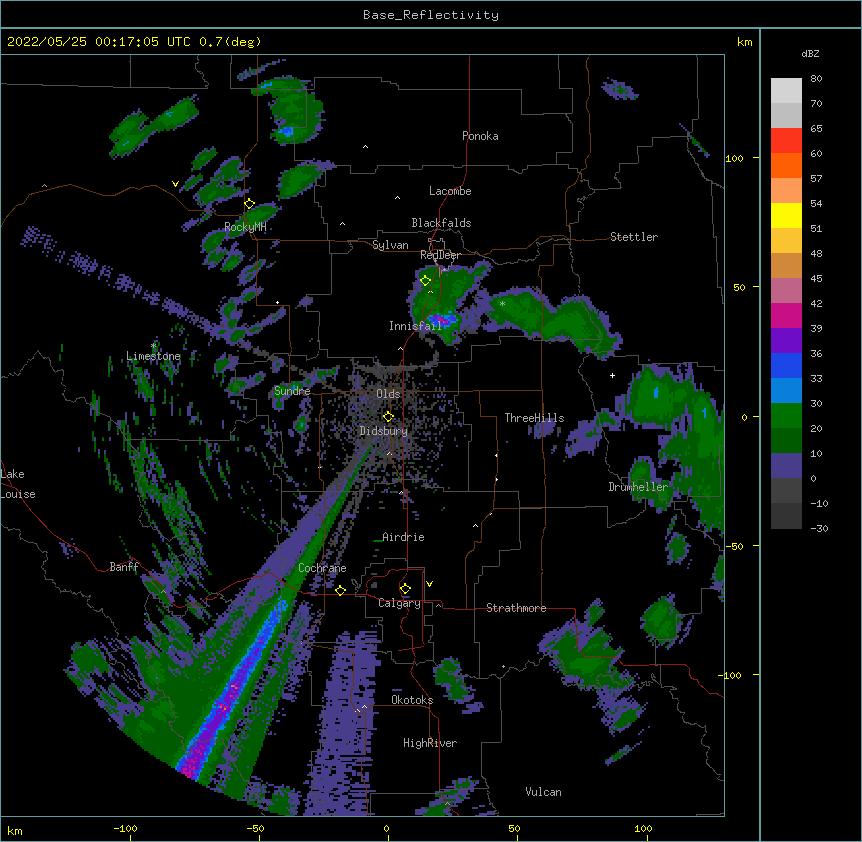Click the Sylvan town label
Screen dimensions: 862x842
pos(390,245)
